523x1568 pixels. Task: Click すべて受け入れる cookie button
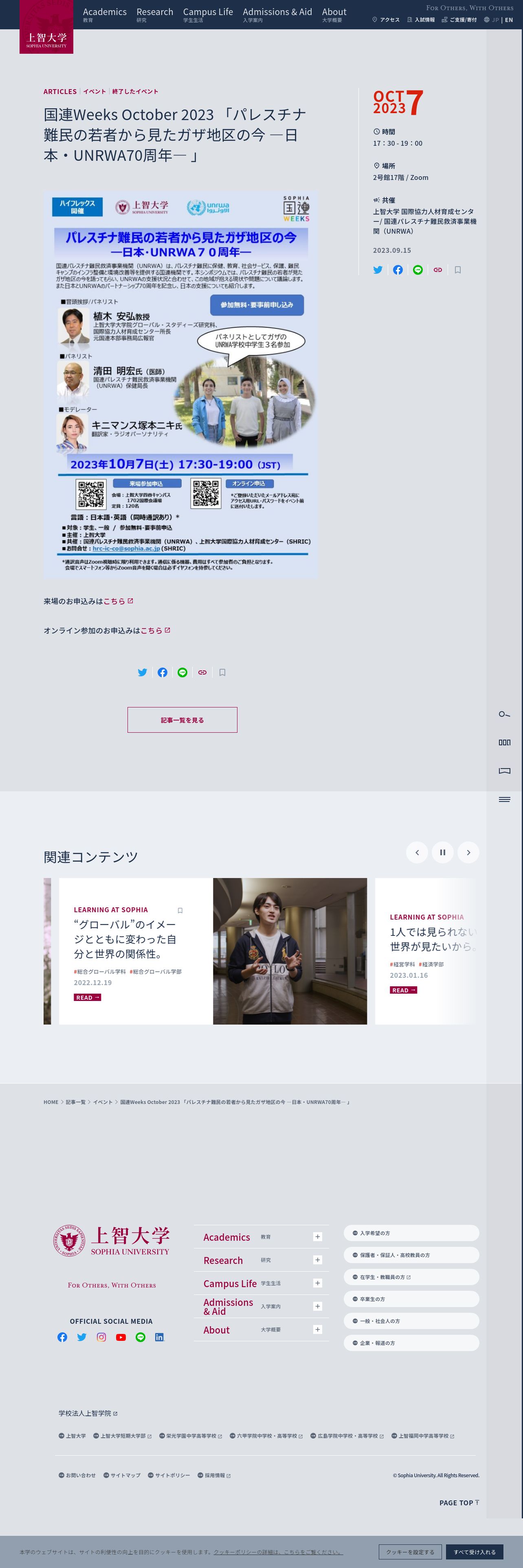point(475,1552)
